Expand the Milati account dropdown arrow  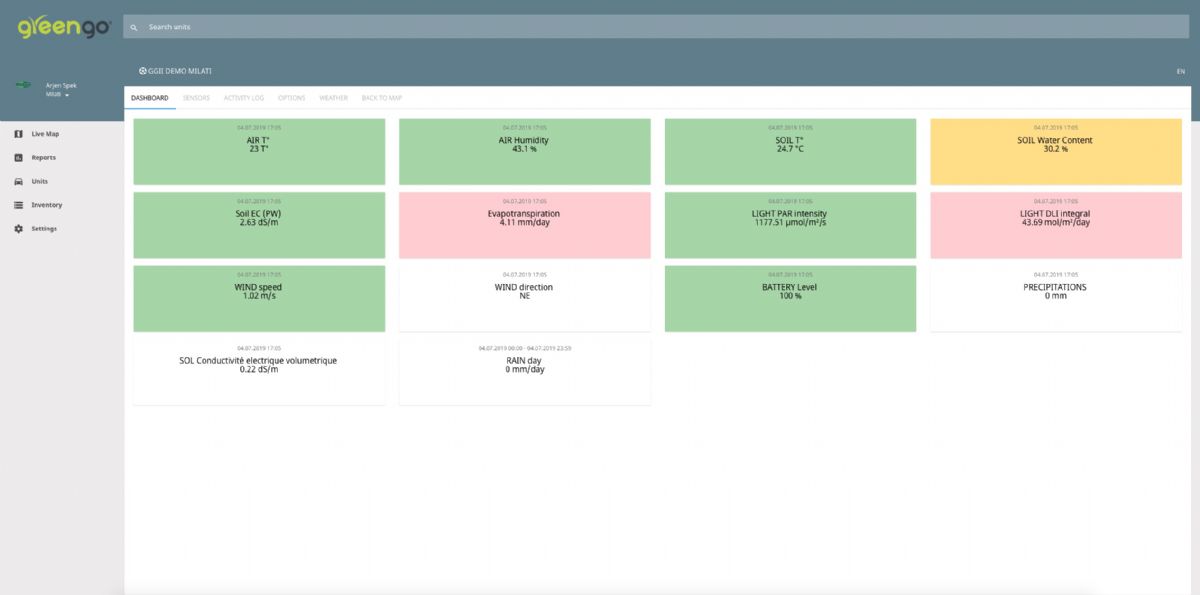[67, 95]
